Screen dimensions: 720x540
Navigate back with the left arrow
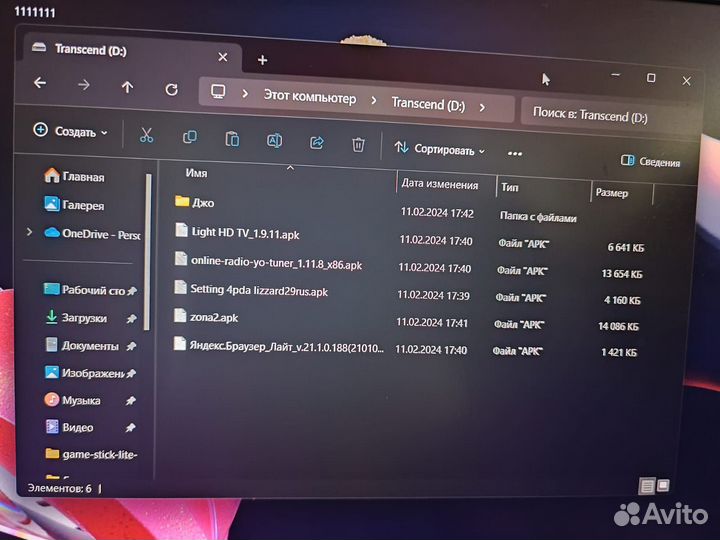click(40, 84)
